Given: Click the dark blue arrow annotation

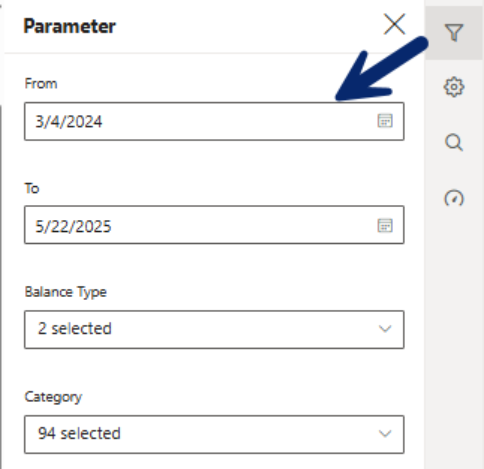Looking at the screenshot, I should [382, 69].
